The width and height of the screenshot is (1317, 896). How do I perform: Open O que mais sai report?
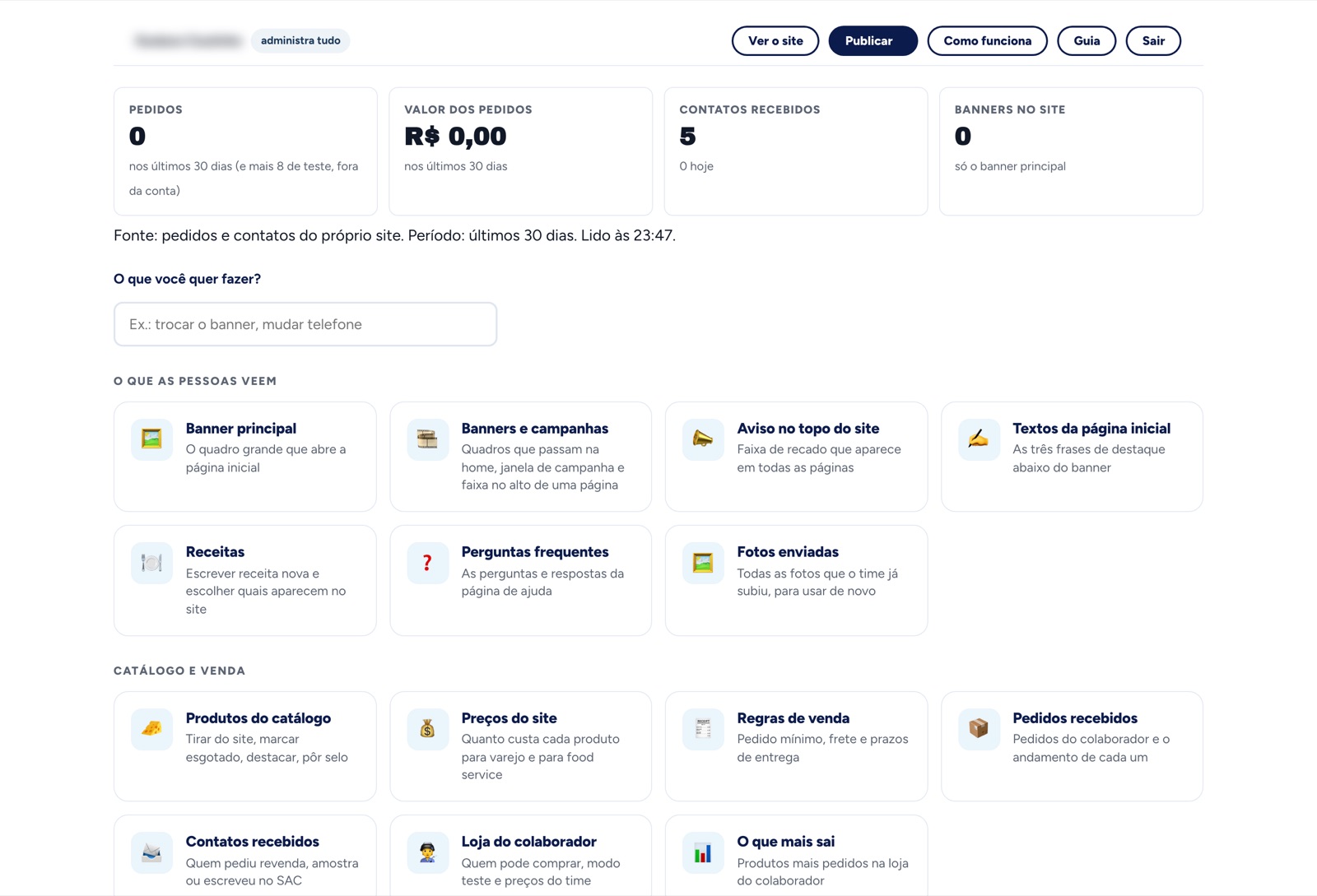[x=786, y=842]
